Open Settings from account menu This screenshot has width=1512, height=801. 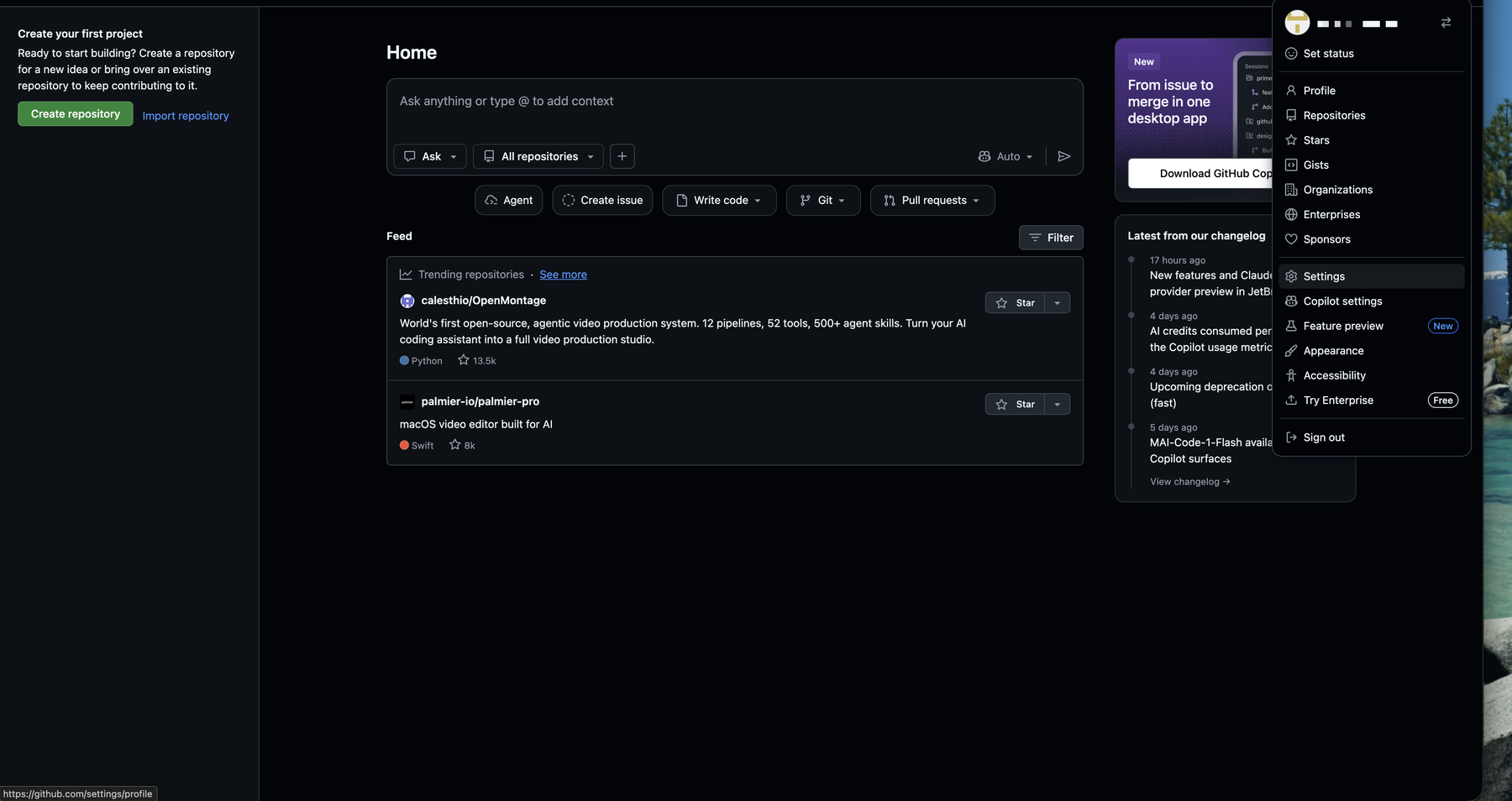click(x=1371, y=276)
